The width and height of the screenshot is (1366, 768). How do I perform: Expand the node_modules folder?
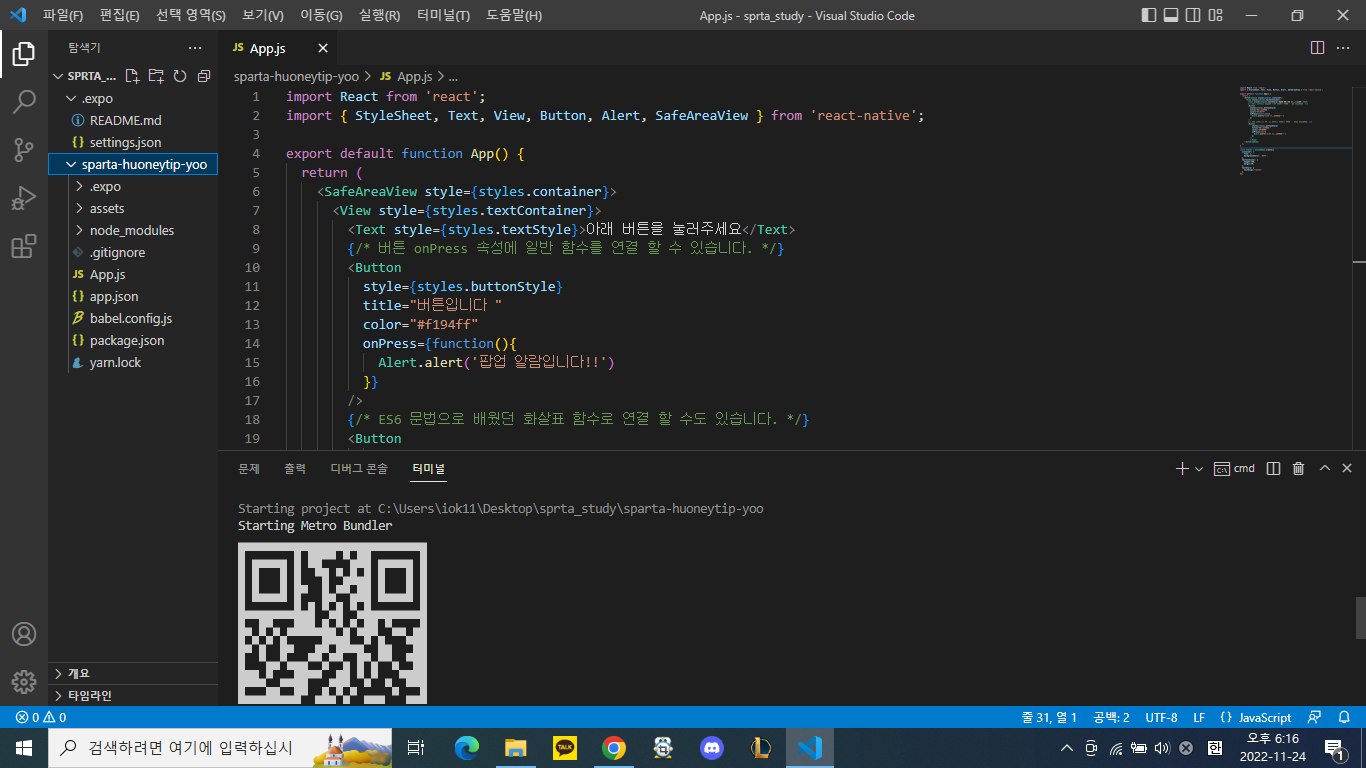[80, 230]
